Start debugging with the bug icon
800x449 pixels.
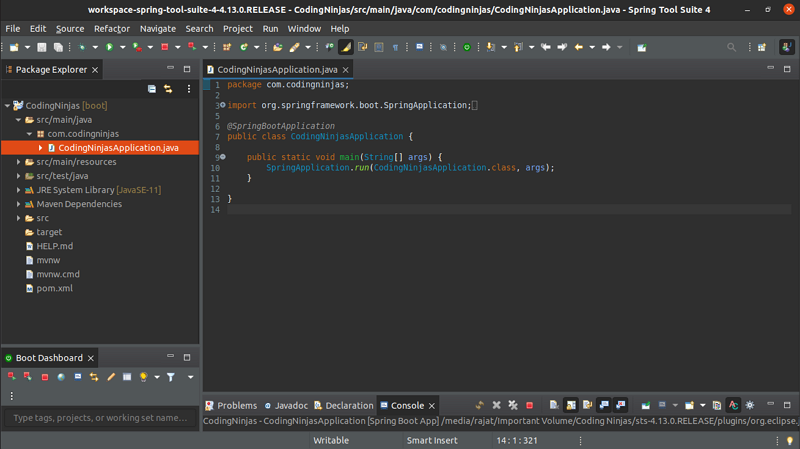(82, 47)
